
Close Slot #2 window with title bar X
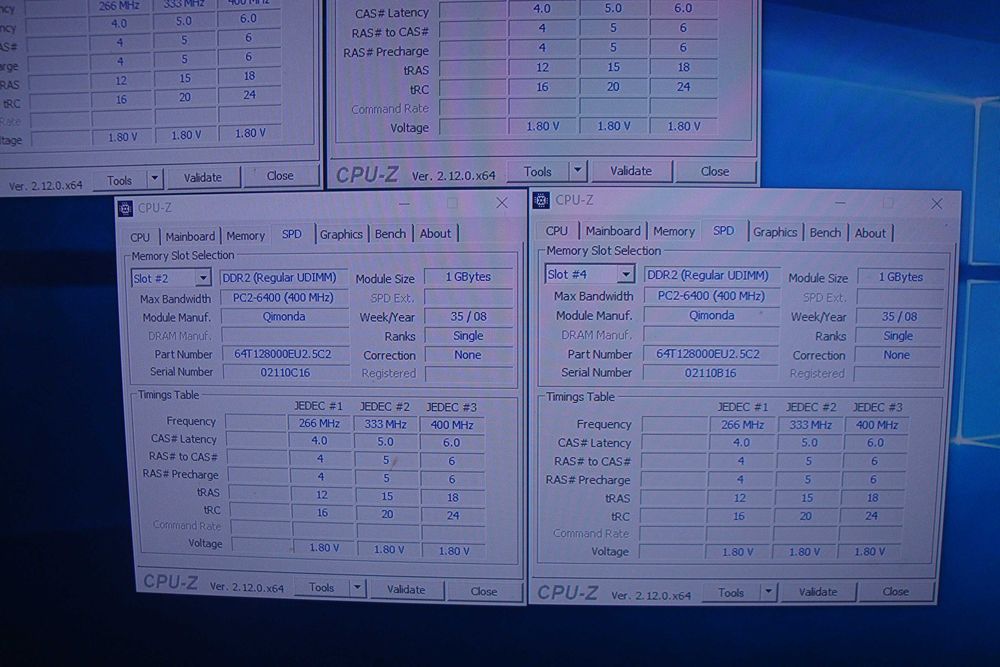click(502, 203)
